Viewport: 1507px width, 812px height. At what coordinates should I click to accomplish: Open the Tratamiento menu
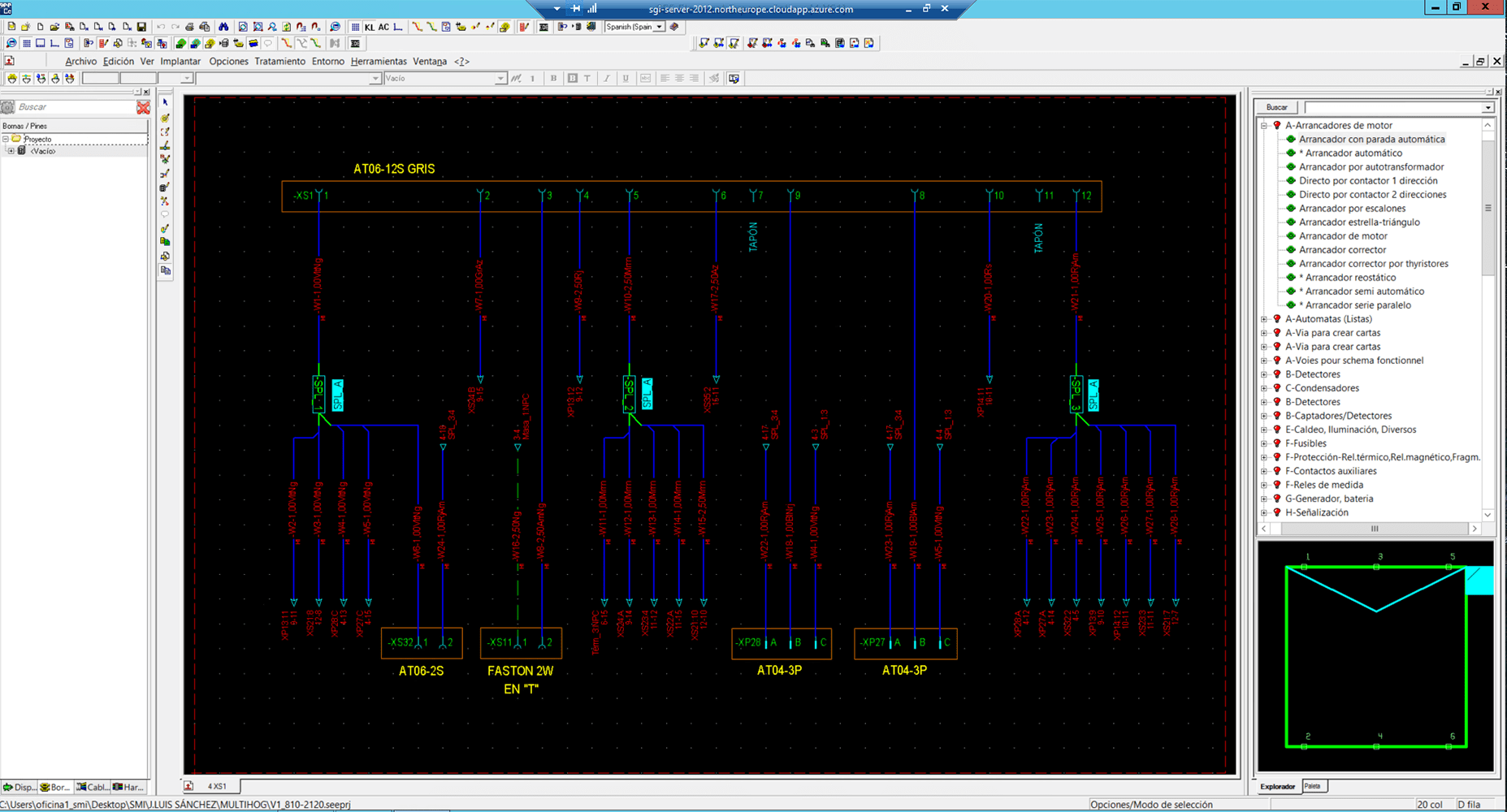(280, 61)
